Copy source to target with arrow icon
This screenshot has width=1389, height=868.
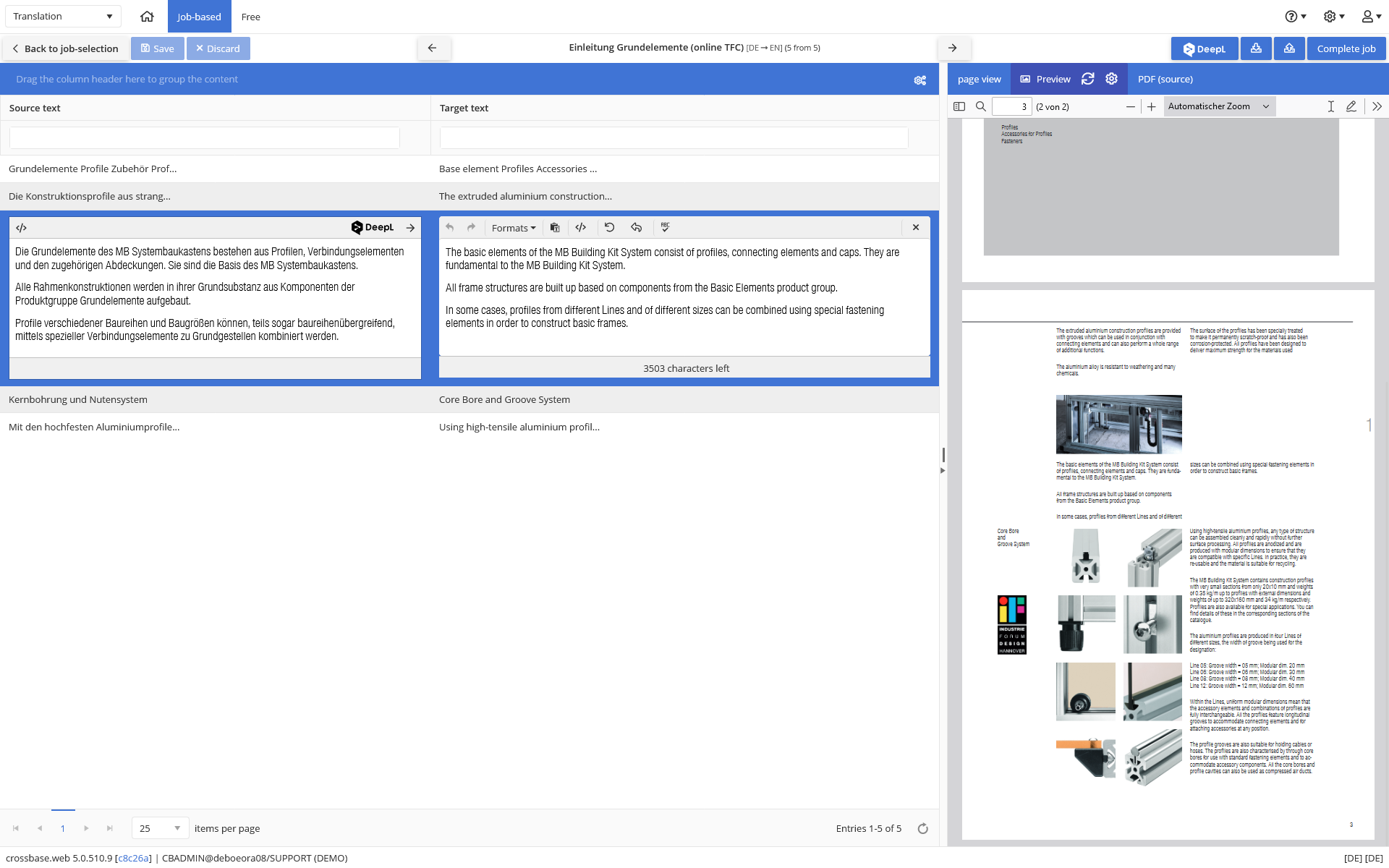point(410,228)
